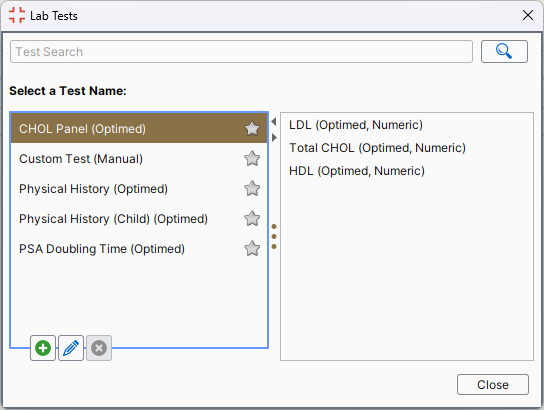The image size is (544, 410).
Task: Select LDL (Optimed, Numeric) component
Action: (x=356, y=125)
